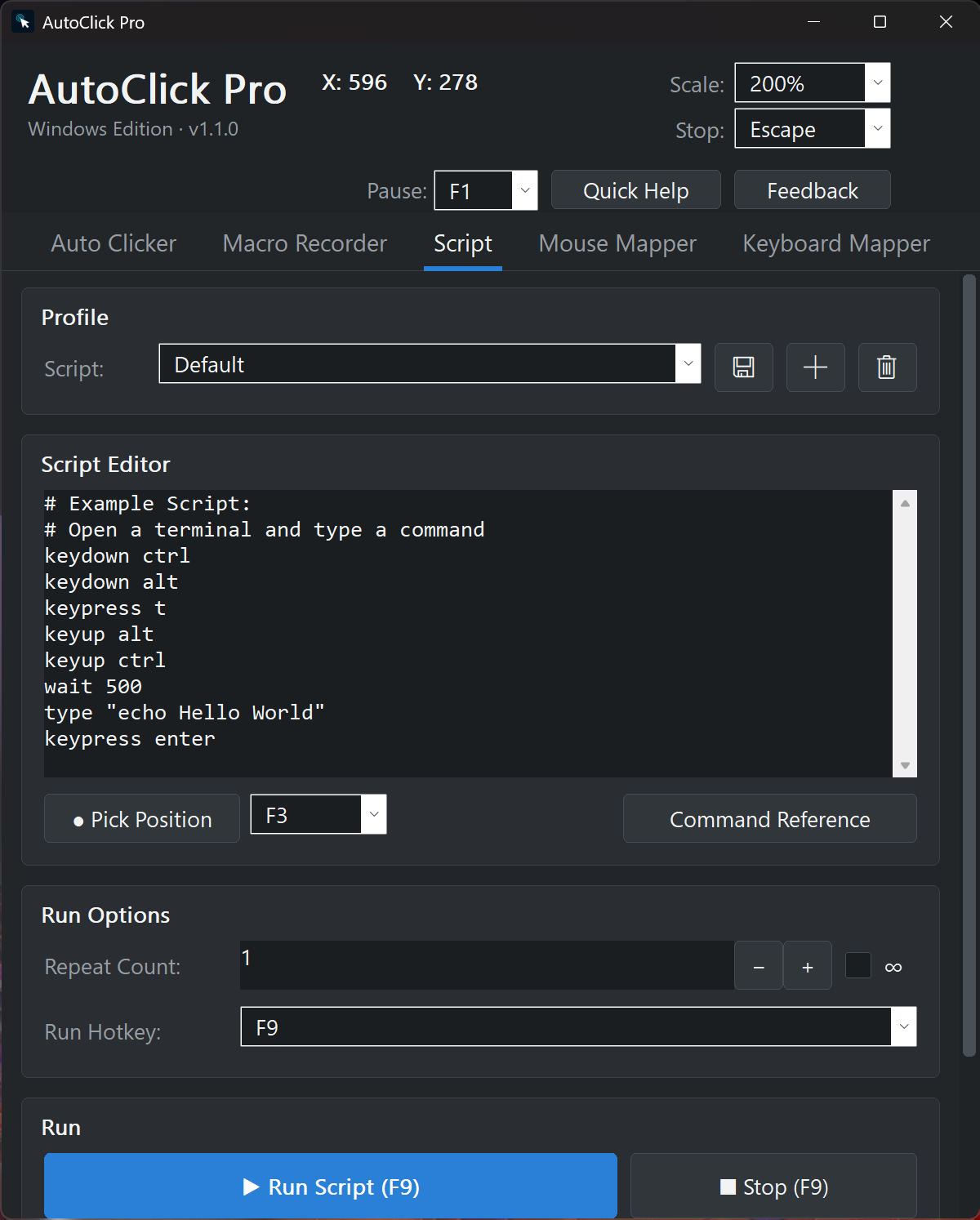980x1220 pixels.
Task: Save the current script profile
Action: [x=743, y=367]
